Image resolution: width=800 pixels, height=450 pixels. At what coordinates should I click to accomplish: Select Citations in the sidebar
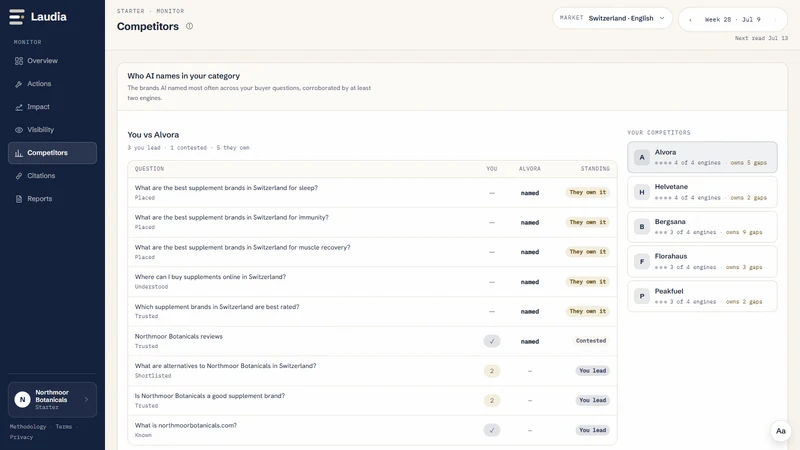coord(52,176)
